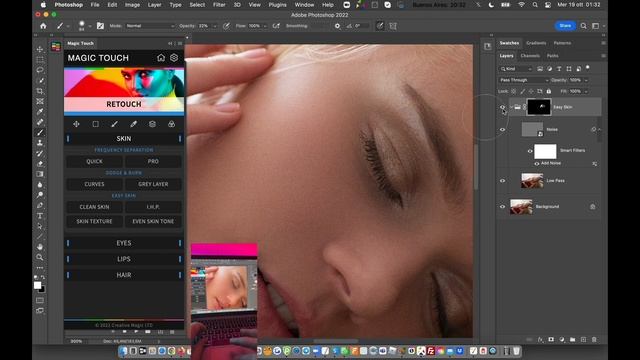Hide the Background layer
This screenshot has height=360, width=640.
(x=502, y=207)
